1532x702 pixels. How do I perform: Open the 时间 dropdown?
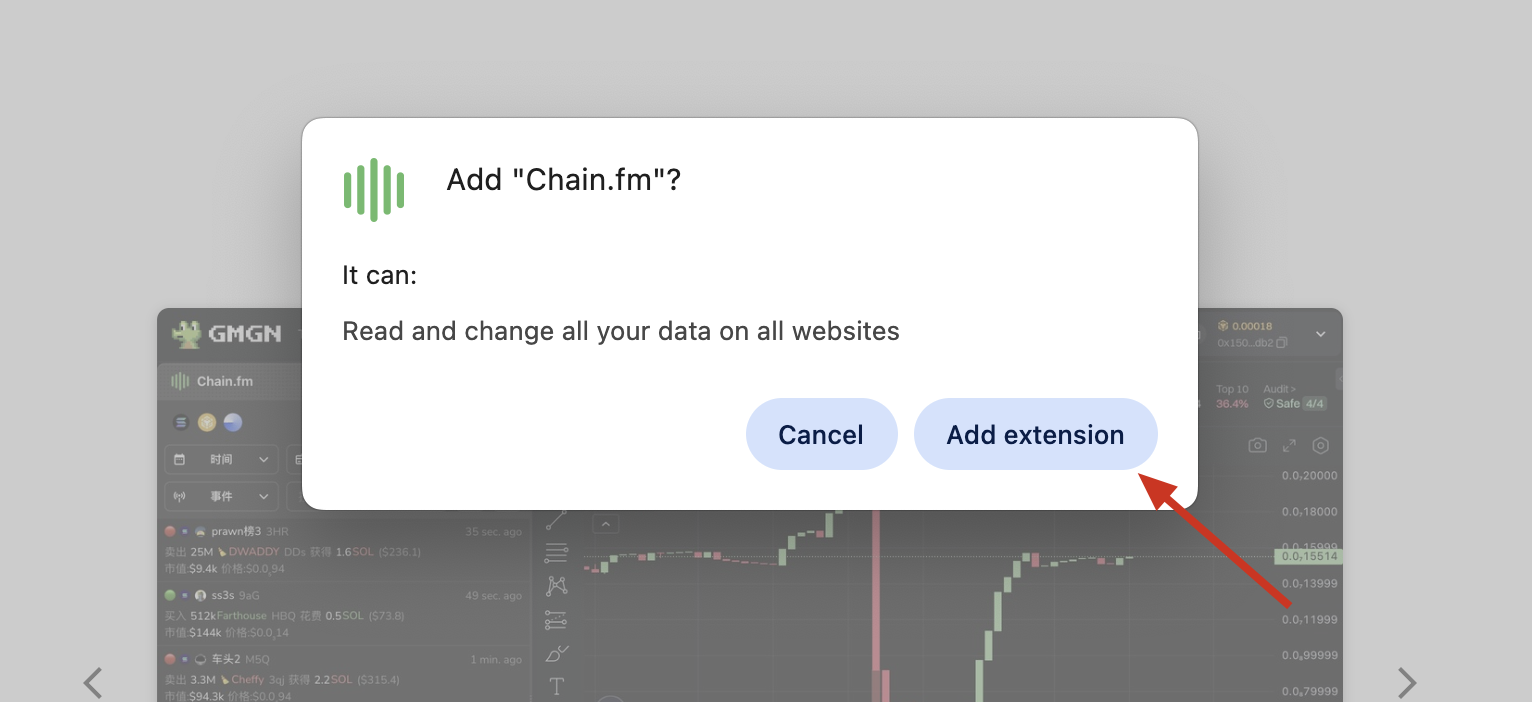pyautogui.click(x=221, y=459)
